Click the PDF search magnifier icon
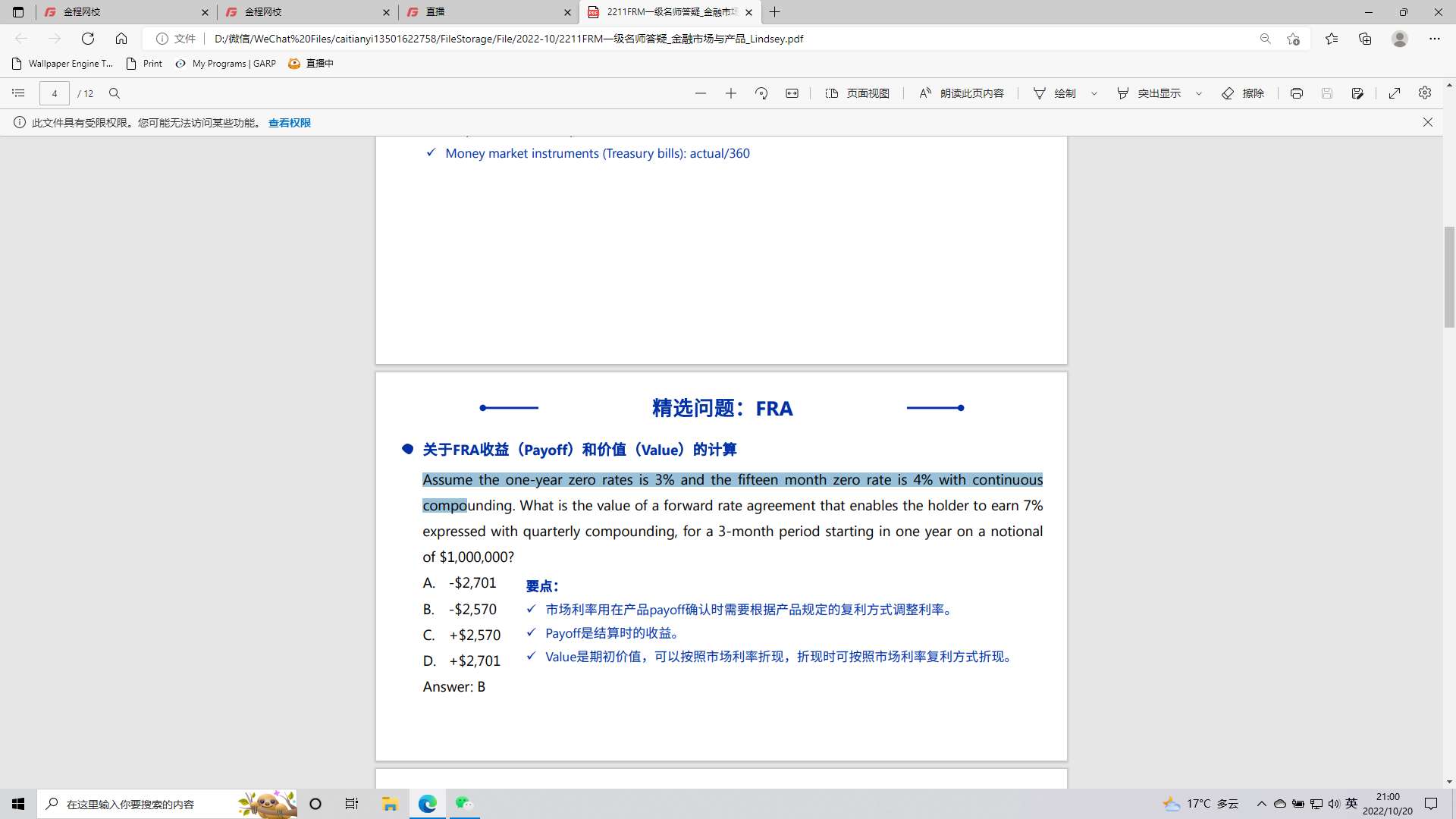Viewport: 1456px width, 819px height. [115, 93]
